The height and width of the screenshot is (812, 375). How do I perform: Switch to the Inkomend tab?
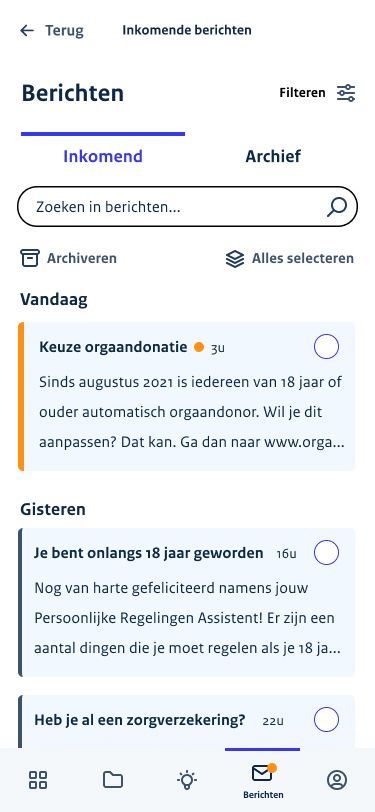(x=103, y=156)
